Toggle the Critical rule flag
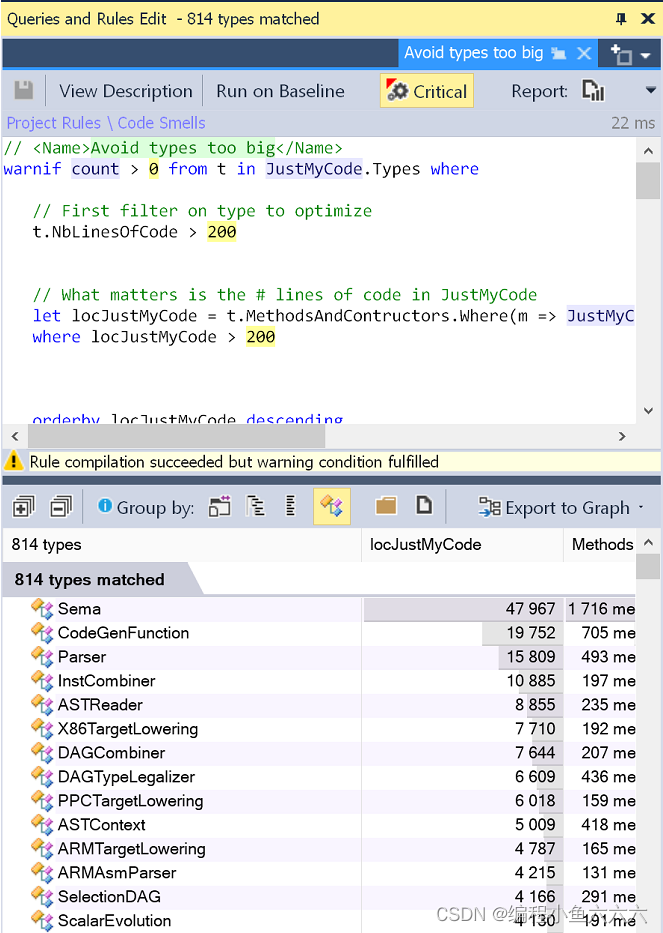 [427, 91]
